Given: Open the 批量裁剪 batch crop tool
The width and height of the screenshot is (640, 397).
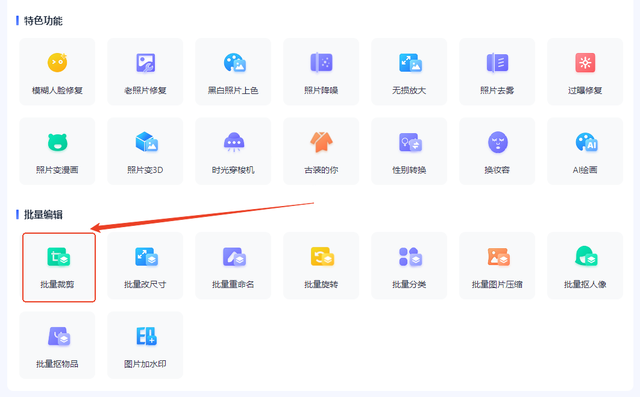Looking at the screenshot, I should [59, 267].
